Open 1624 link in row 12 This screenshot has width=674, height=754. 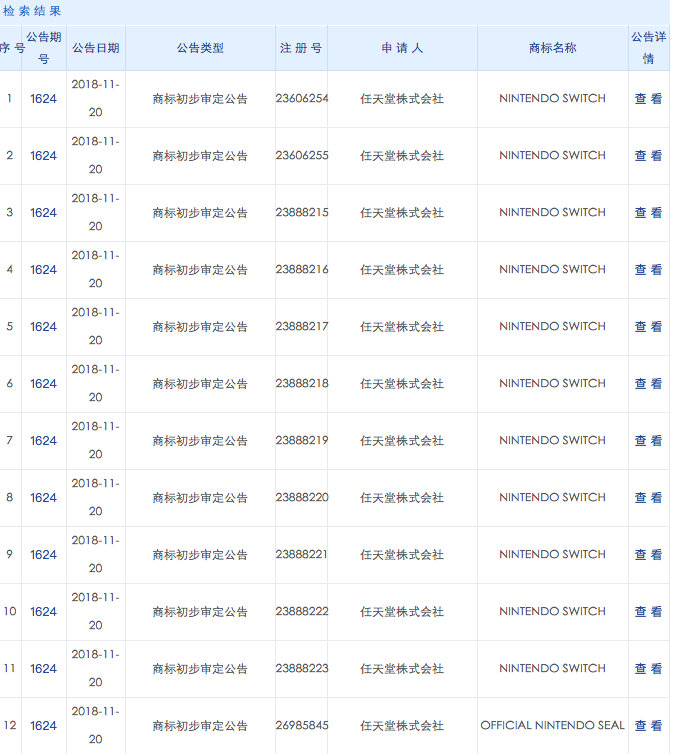43,726
